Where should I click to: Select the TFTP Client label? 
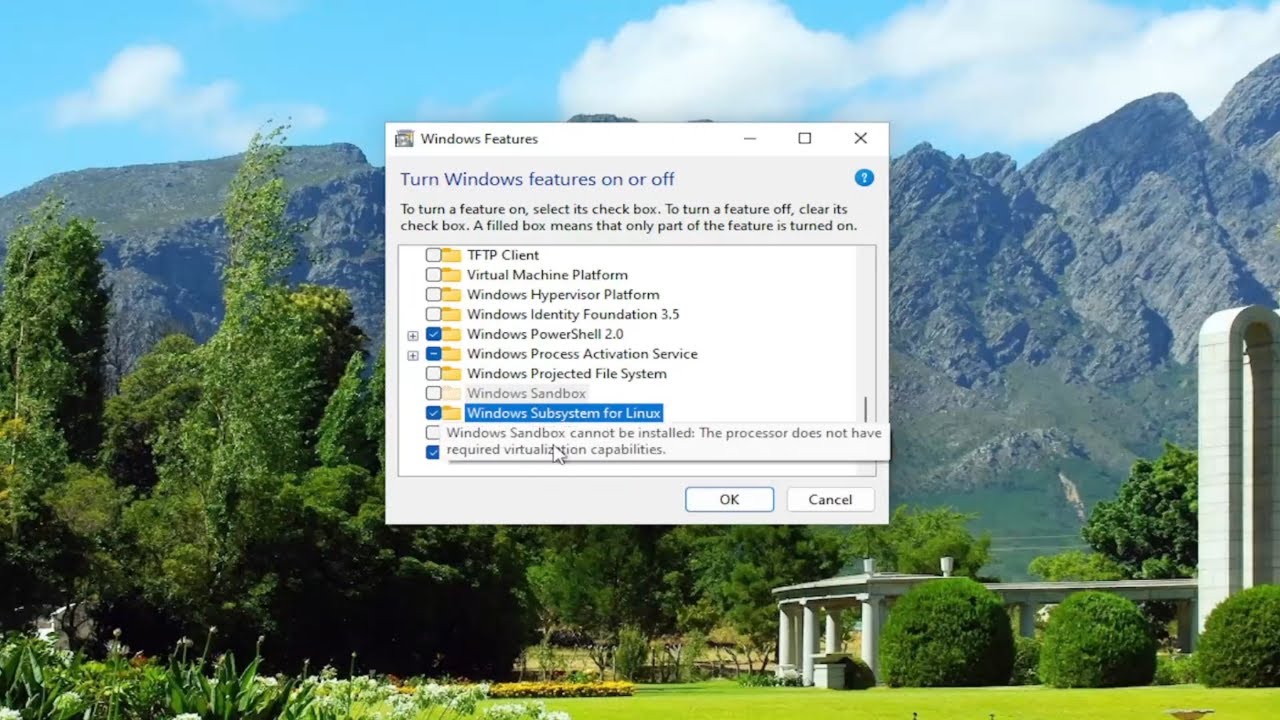tap(503, 255)
